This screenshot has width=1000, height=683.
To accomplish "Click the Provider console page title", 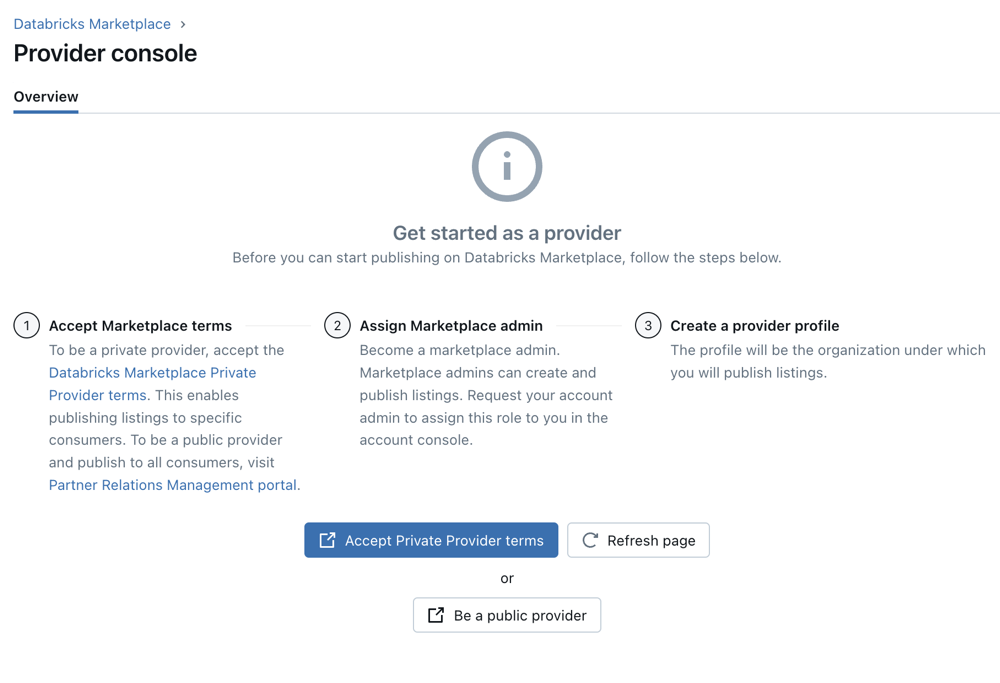I will (104, 54).
